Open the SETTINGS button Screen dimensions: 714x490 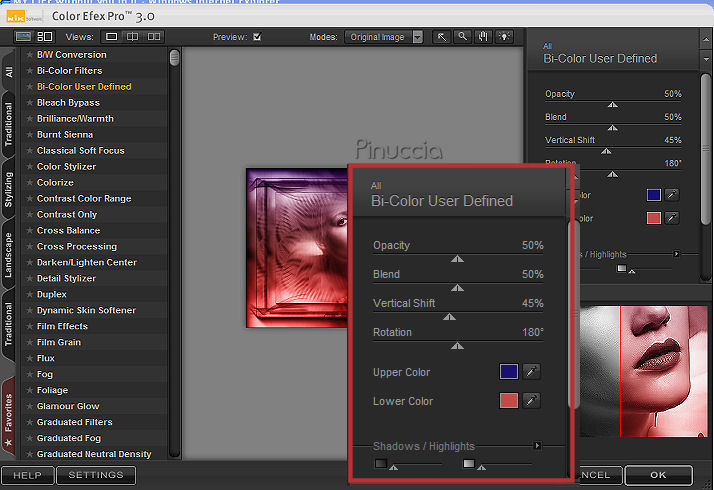point(96,475)
